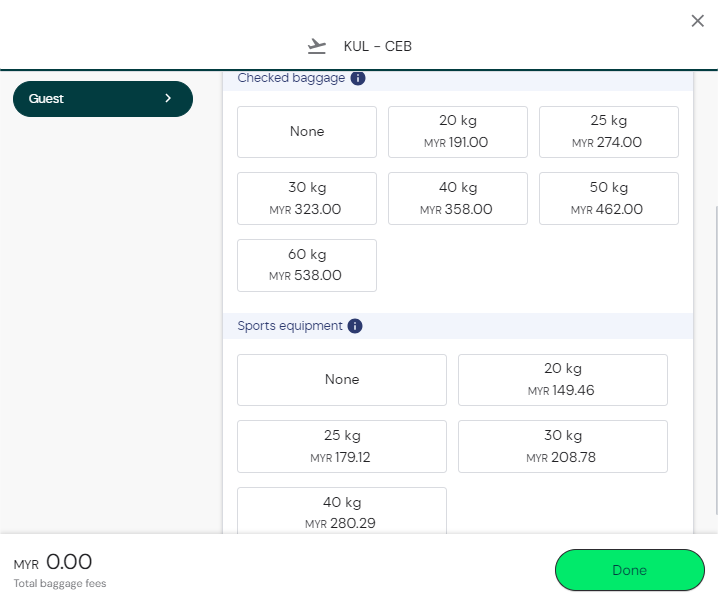
Task: Click the flight landing icon beside KUL - CEB
Action: click(317, 46)
